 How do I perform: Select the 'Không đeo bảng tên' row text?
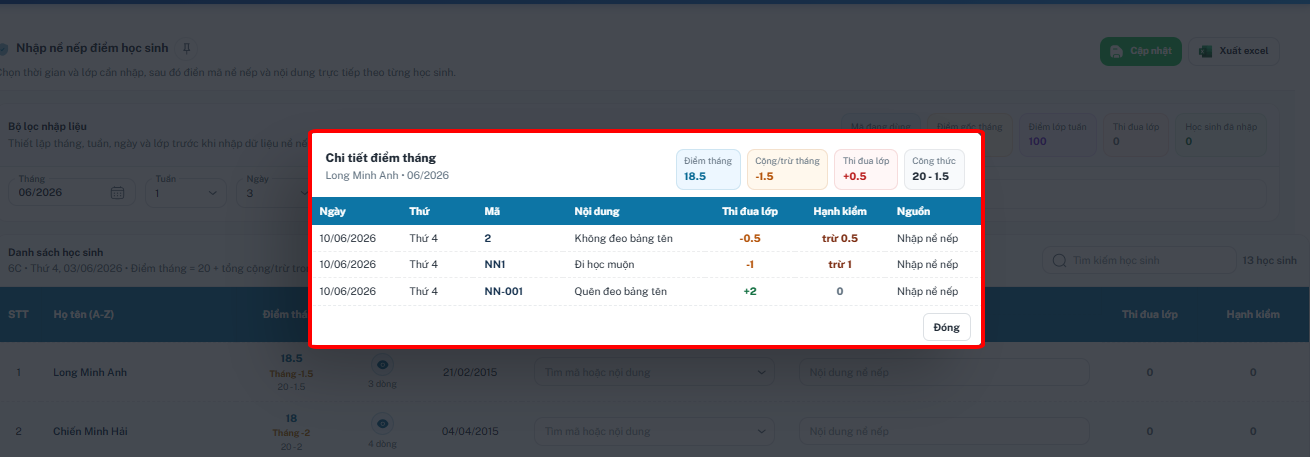point(624,238)
